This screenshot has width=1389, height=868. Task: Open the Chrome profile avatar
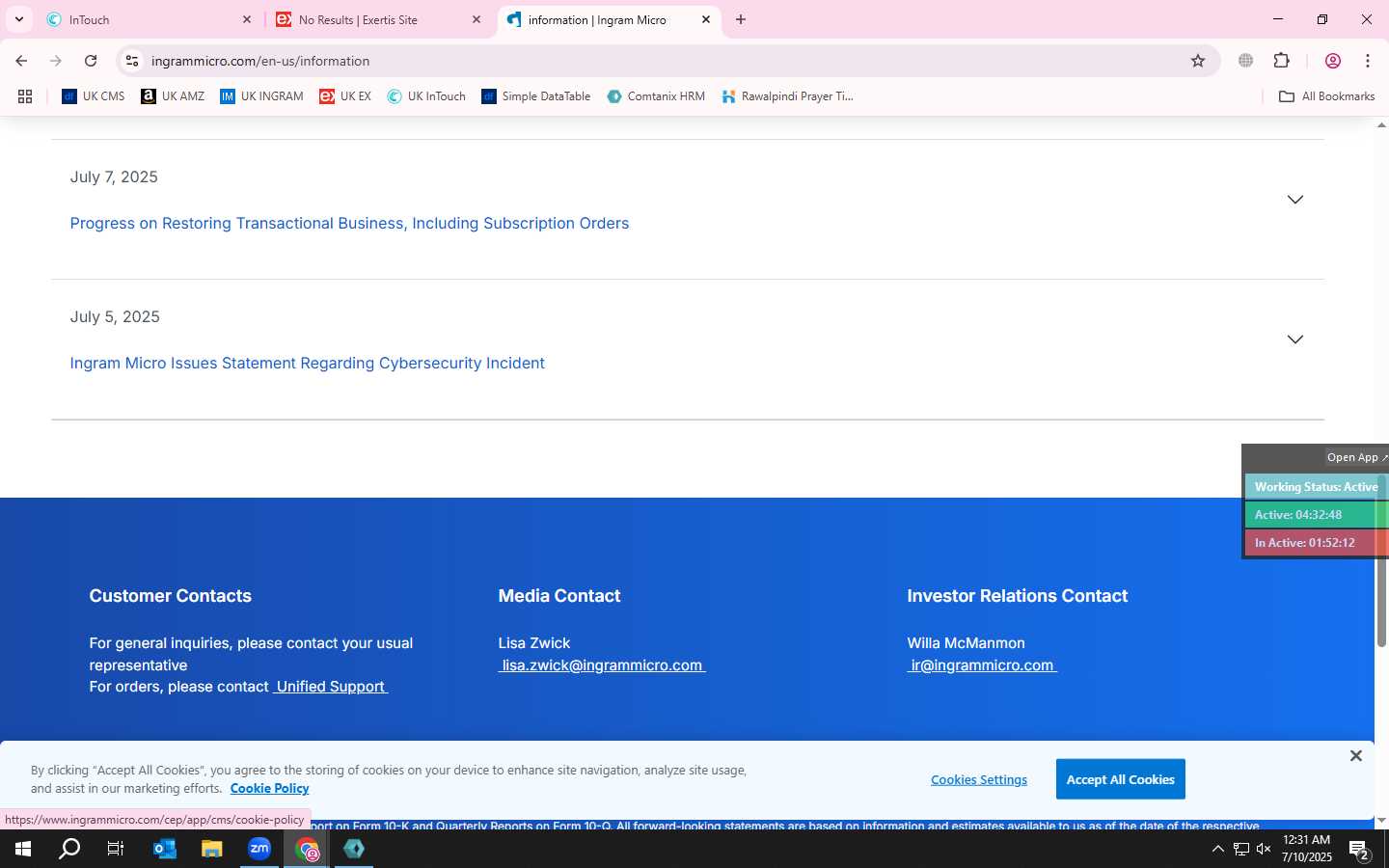click(1333, 61)
